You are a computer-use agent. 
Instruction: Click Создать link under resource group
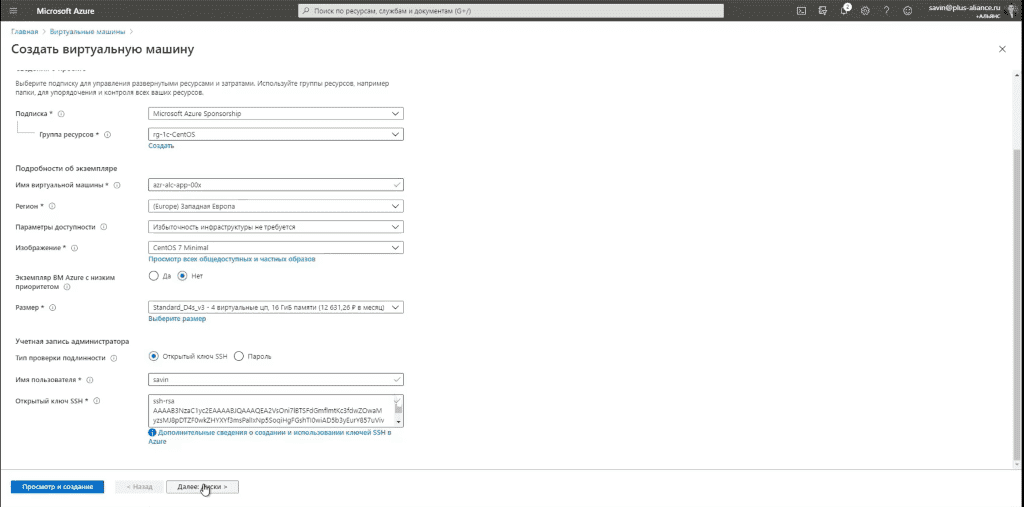(x=161, y=146)
